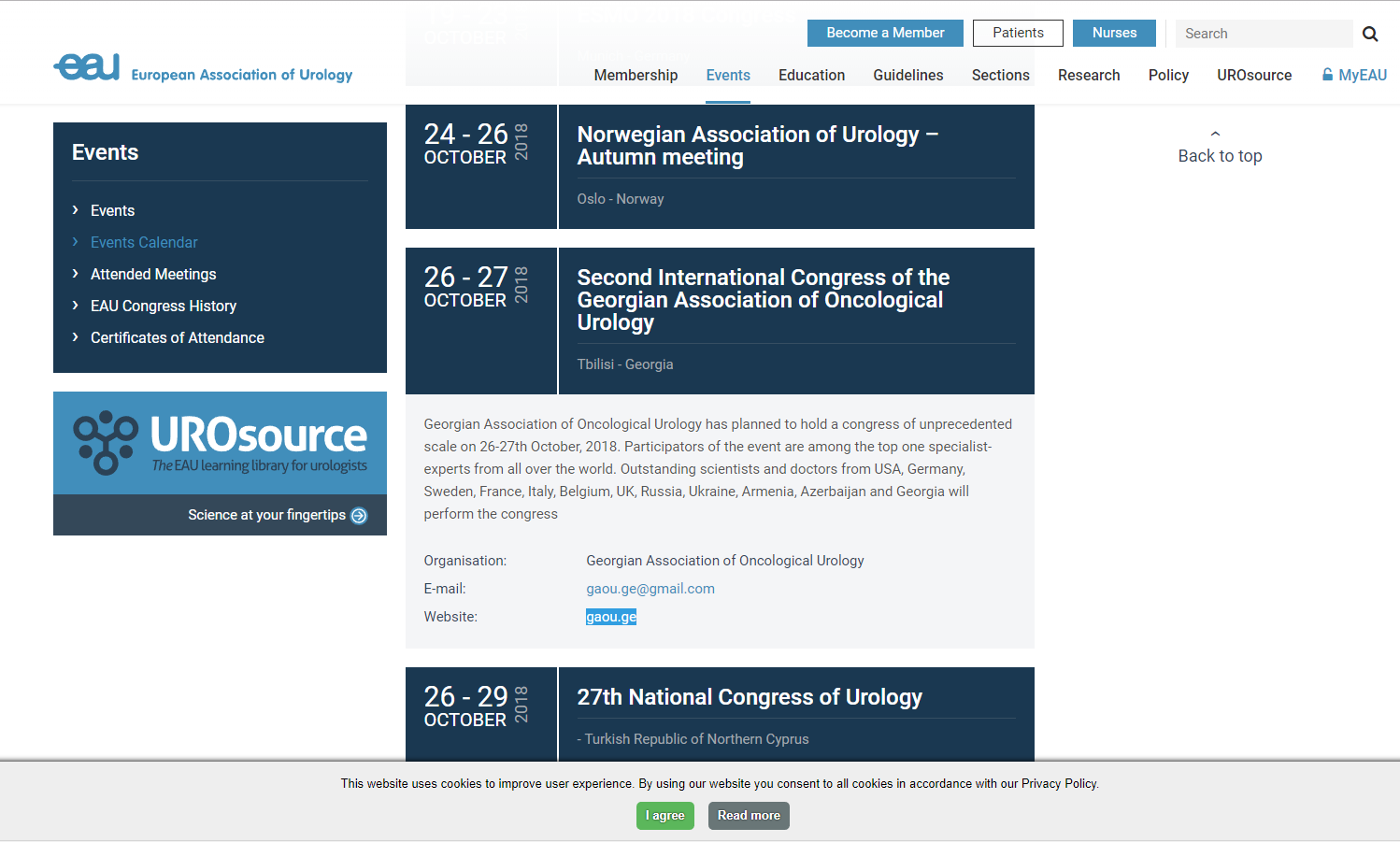The width and height of the screenshot is (1400, 842).
Task: Click the Become a Member button
Action: [x=884, y=33]
